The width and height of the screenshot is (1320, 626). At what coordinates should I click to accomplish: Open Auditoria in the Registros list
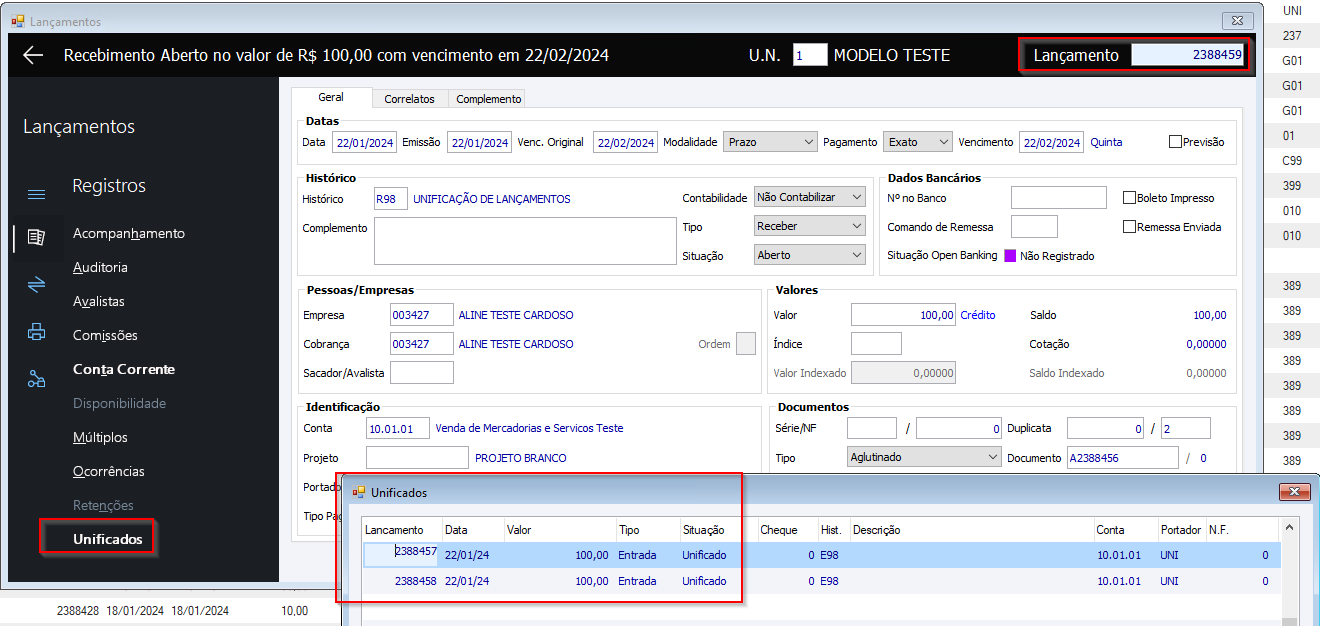coord(100,267)
